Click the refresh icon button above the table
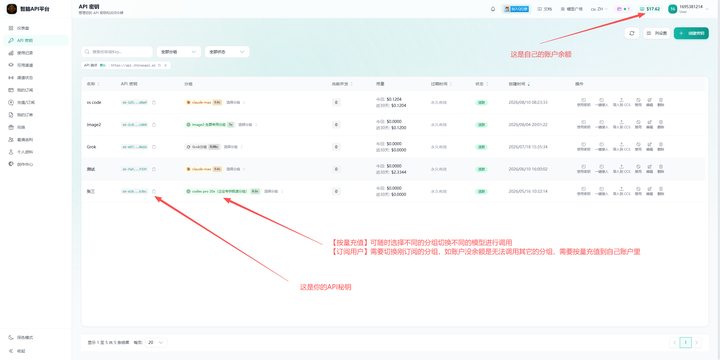This screenshot has width=720, height=360. [632, 33]
